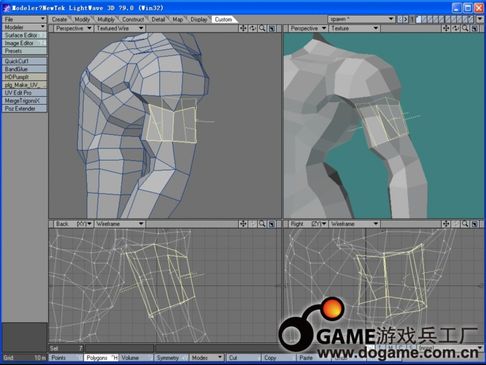486x365 pixels.
Task: Switch selection mode to Volume
Action: tap(136, 358)
